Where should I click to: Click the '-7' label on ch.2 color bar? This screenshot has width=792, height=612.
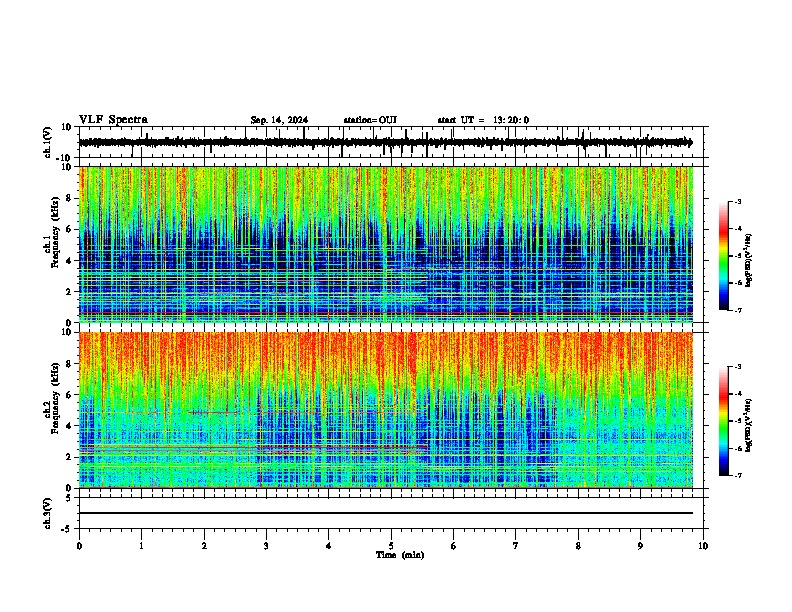click(737, 476)
